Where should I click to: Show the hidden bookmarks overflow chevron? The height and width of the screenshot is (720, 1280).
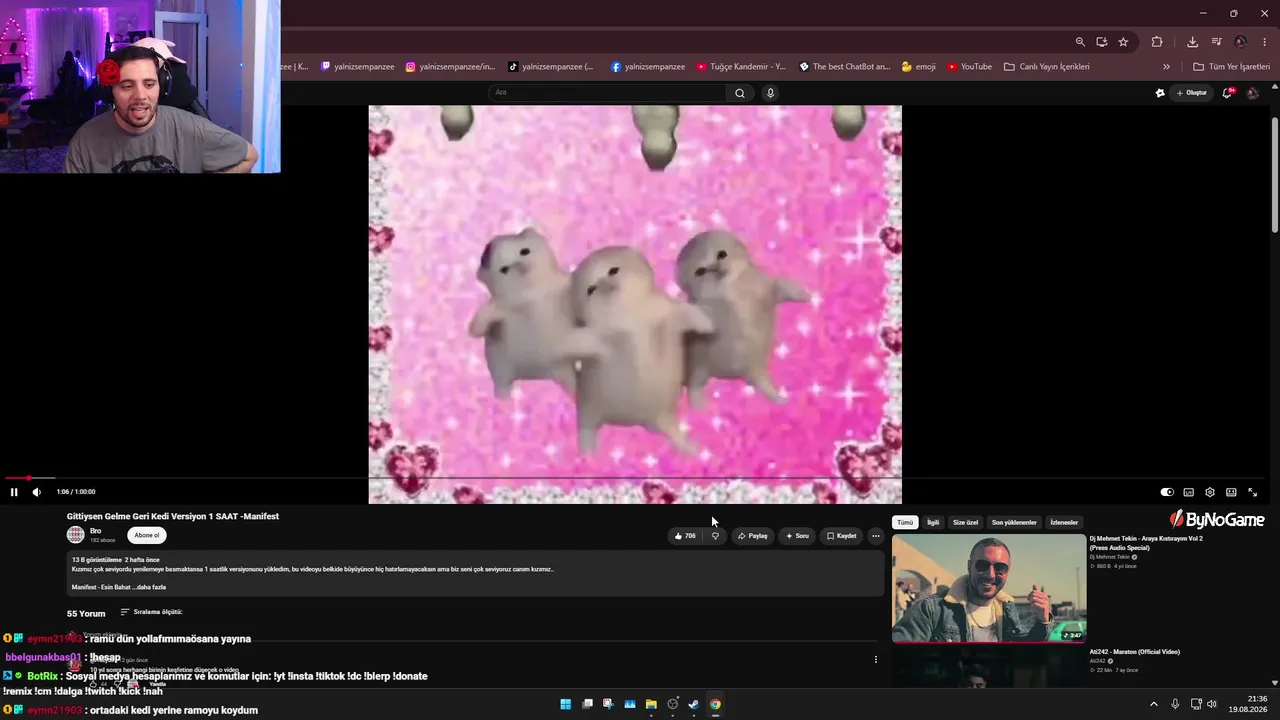[x=1166, y=67]
